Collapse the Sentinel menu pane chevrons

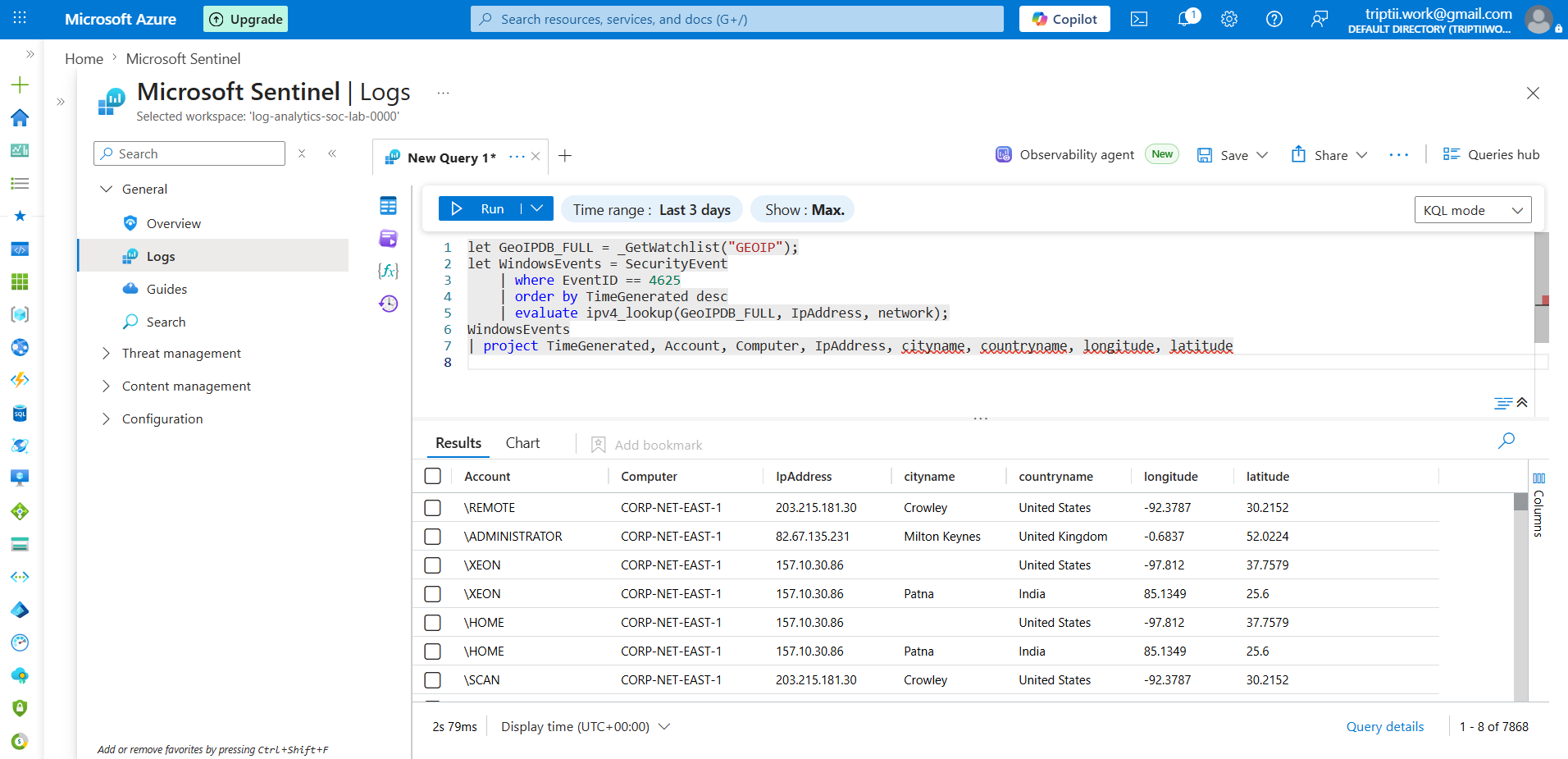[332, 153]
